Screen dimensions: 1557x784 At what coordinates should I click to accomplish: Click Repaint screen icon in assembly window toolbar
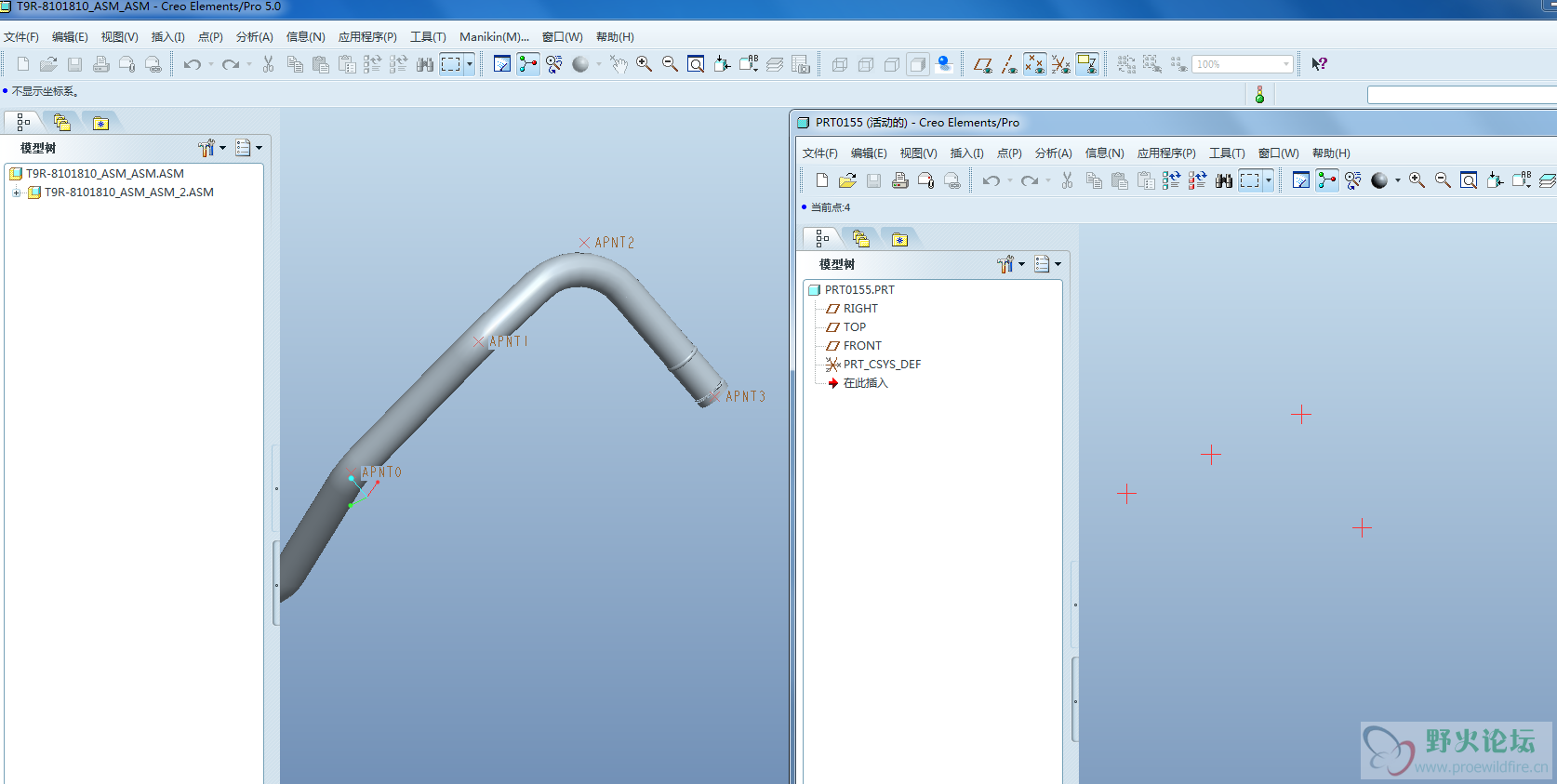coord(502,64)
